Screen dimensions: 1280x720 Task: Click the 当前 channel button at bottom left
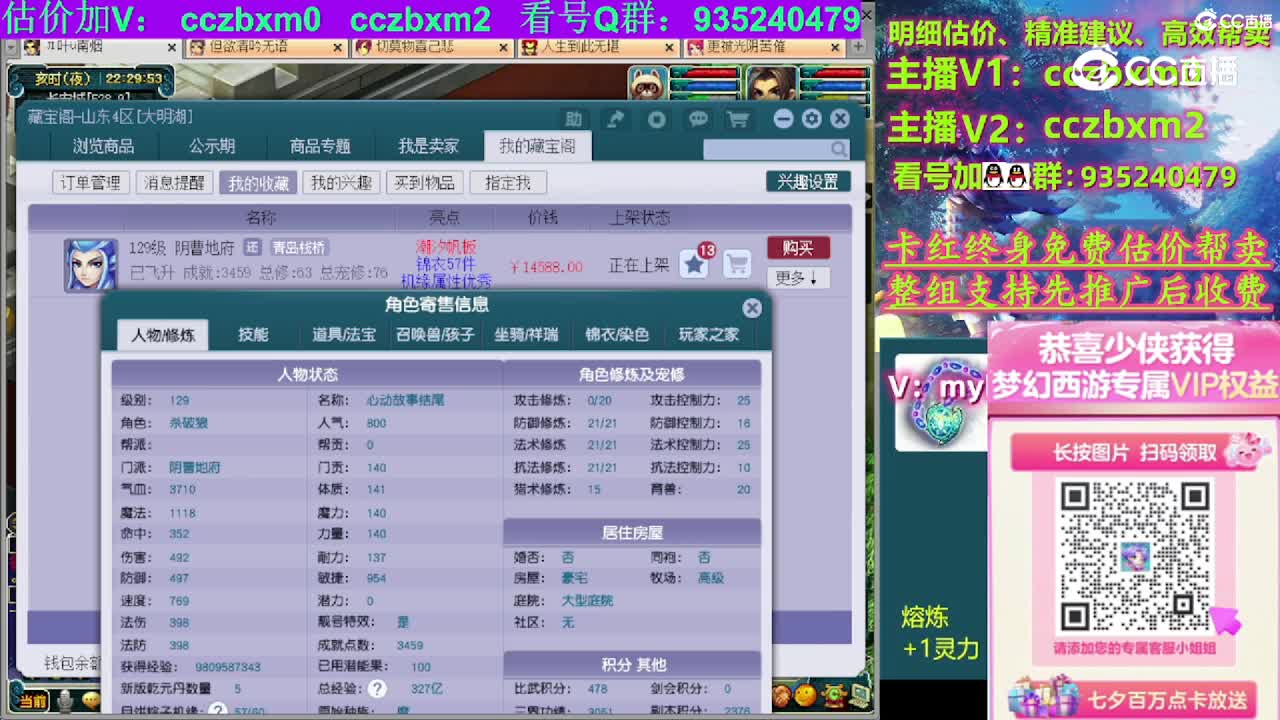click(33, 702)
